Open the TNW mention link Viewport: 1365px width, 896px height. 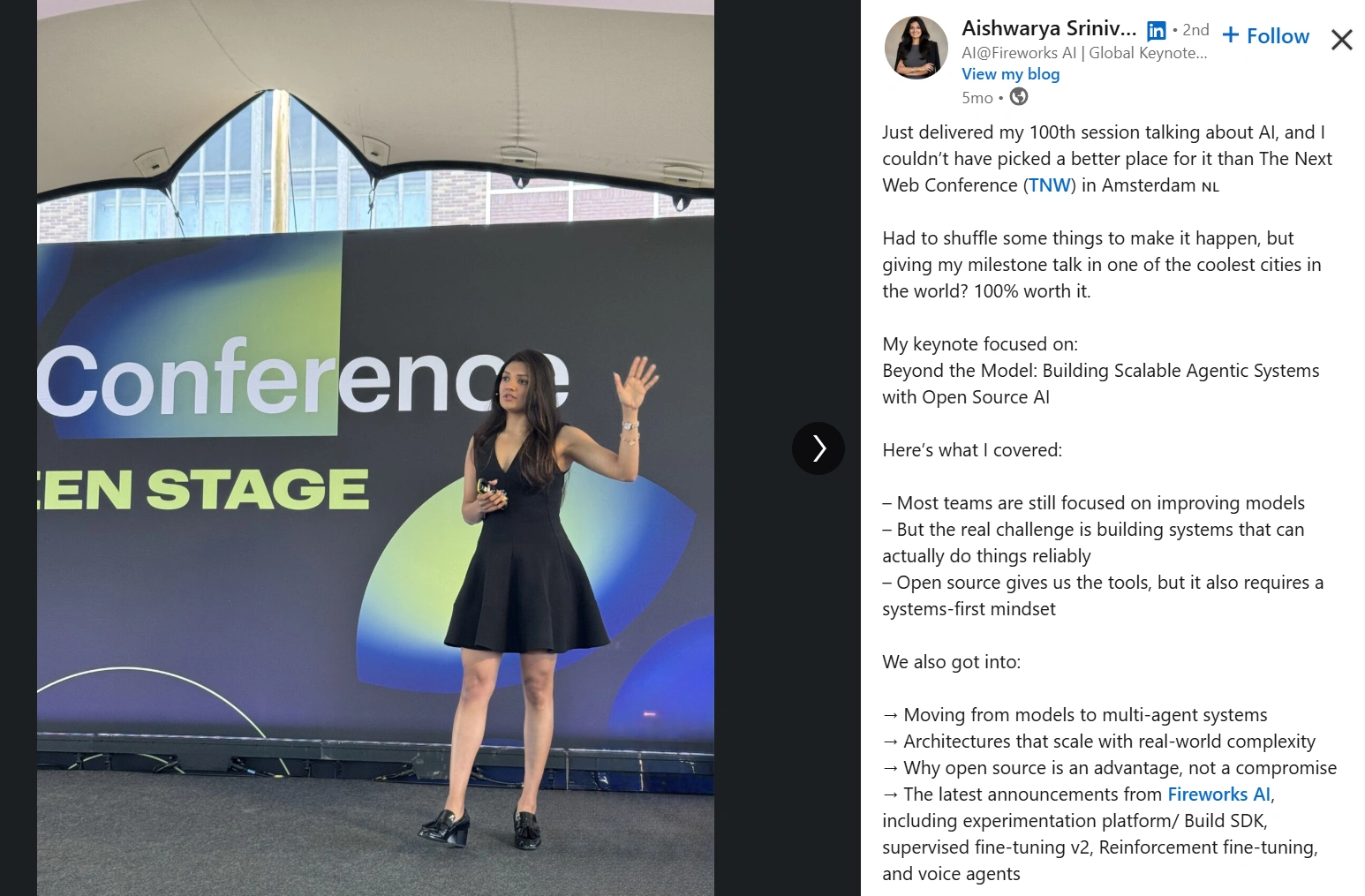(x=1050, y=185)
